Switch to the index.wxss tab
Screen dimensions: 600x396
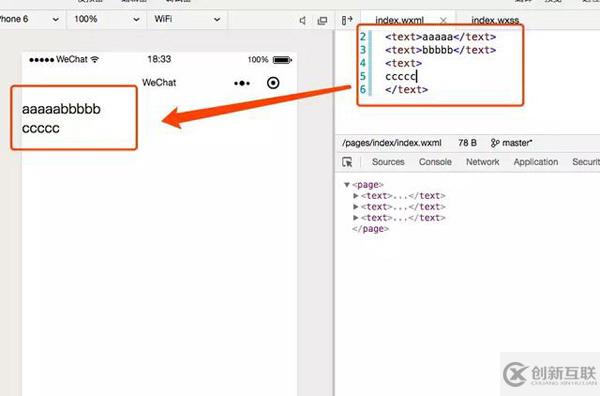click(495, 20)
